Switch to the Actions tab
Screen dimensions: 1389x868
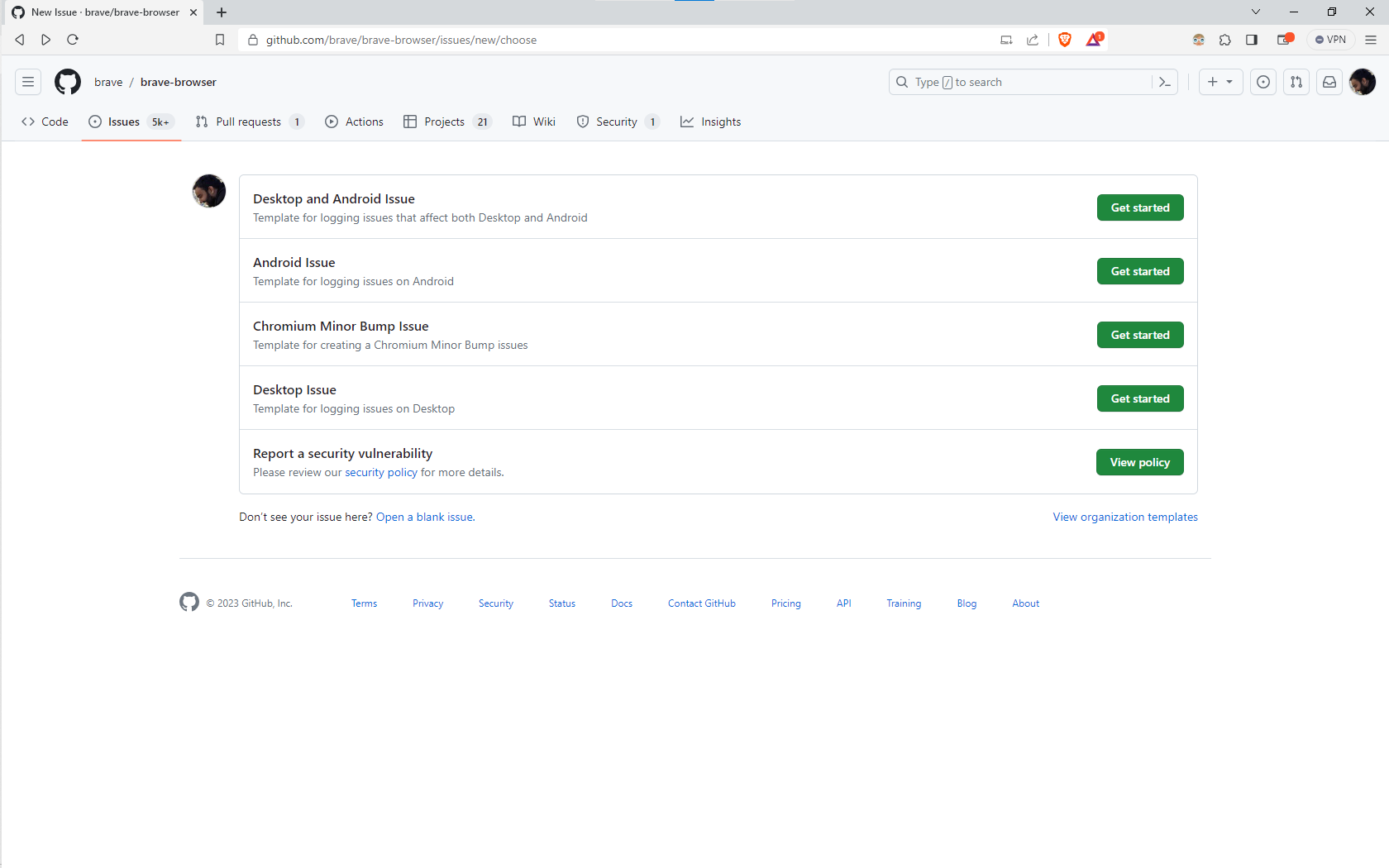[x=354, y=122]
